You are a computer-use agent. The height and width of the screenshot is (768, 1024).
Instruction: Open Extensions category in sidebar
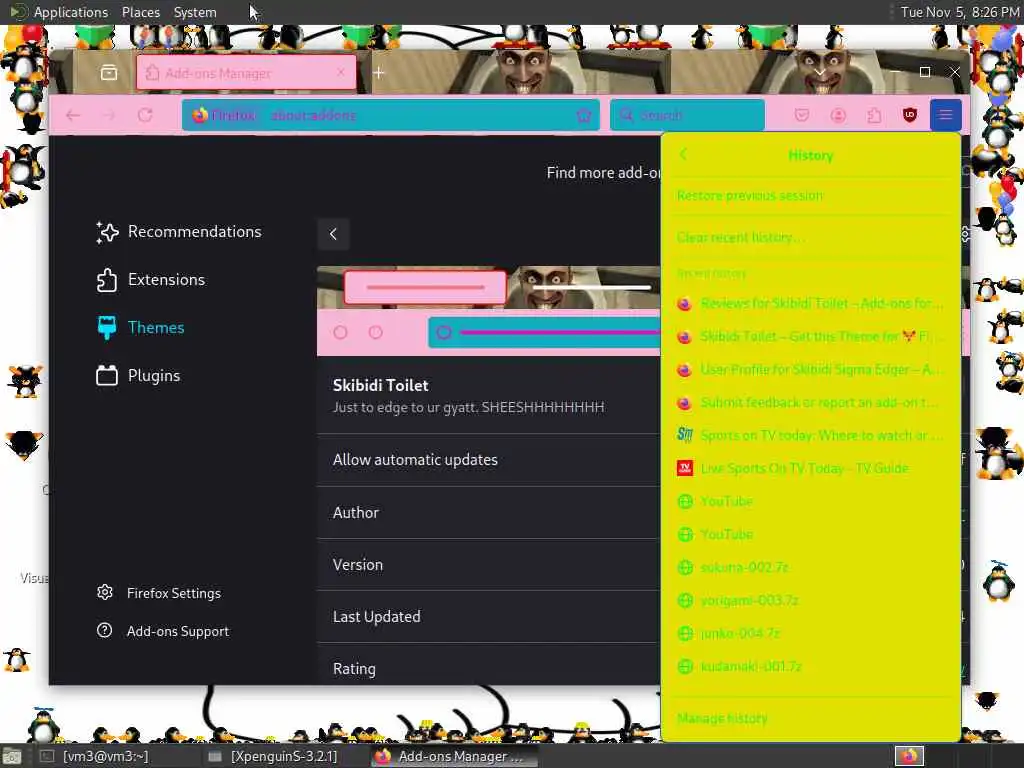[151, 280]
